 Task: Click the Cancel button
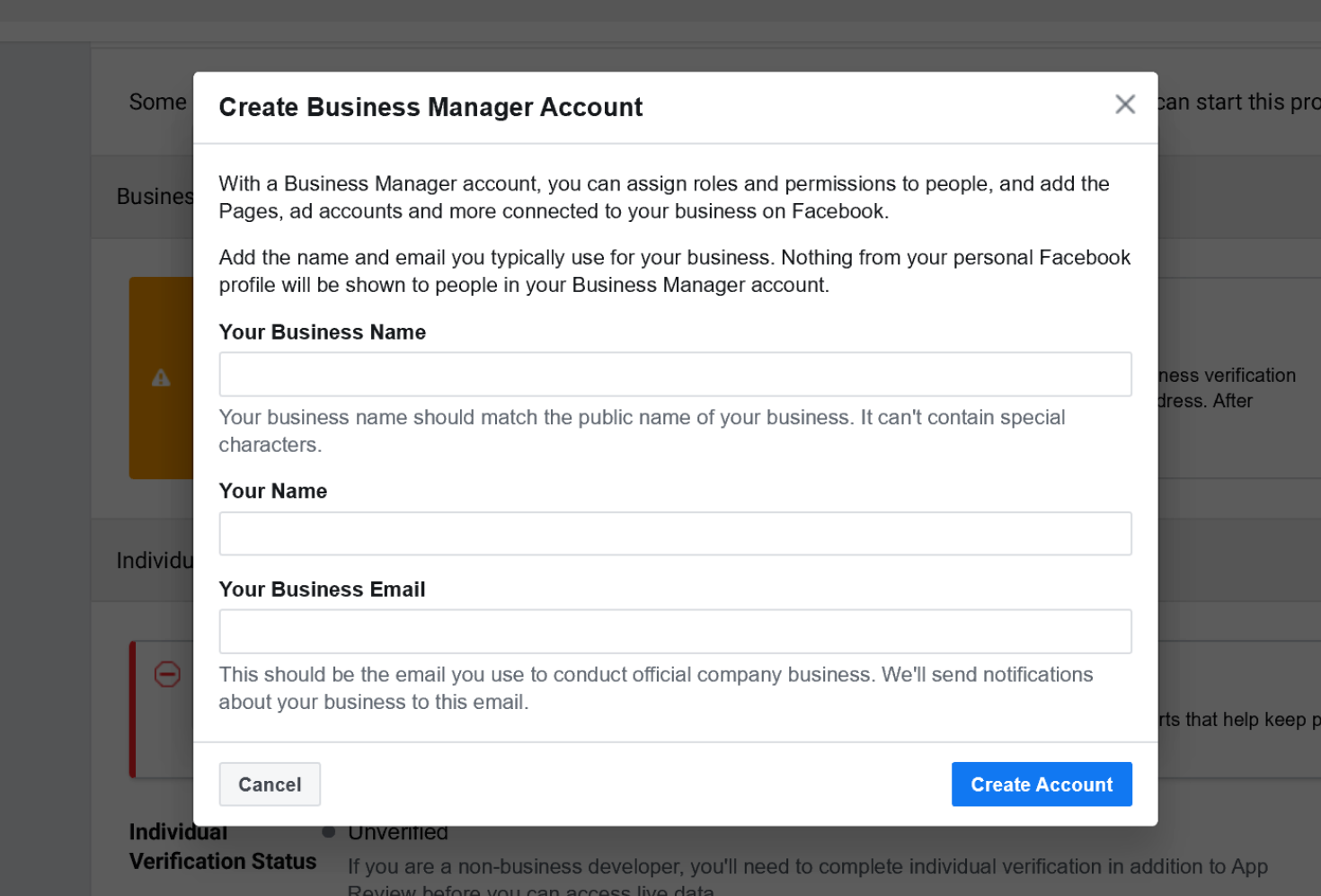(270, 785)
